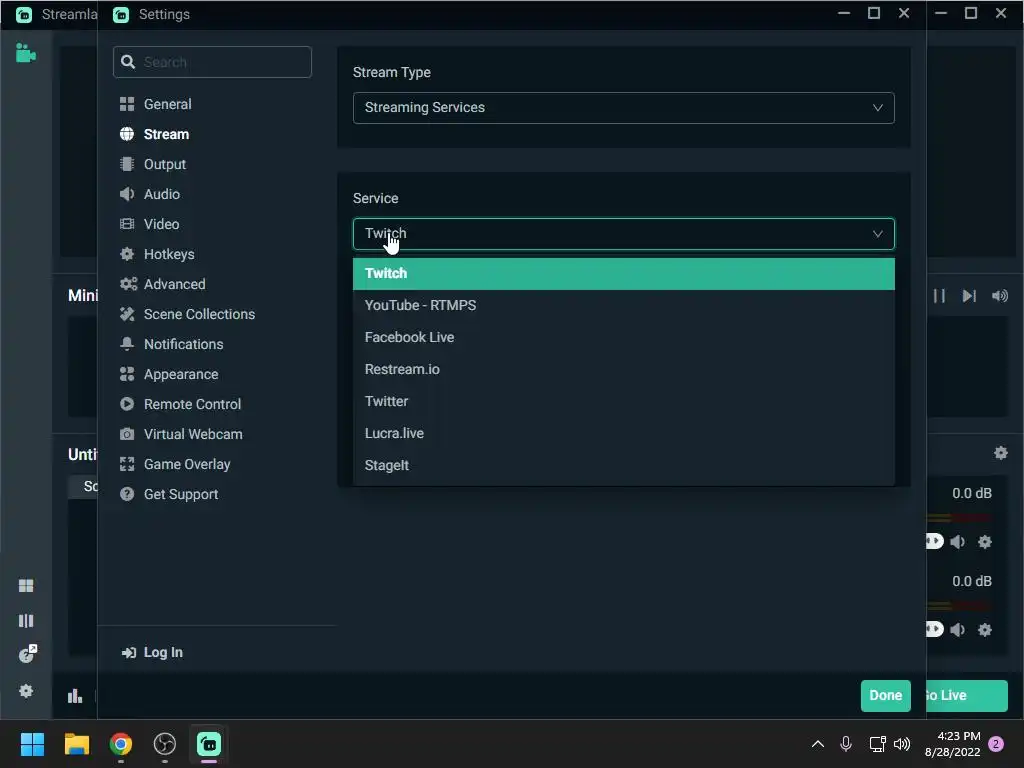The image size is (1024, 768).
Task: Open Remote Control settings
Action: click(180, 404)
